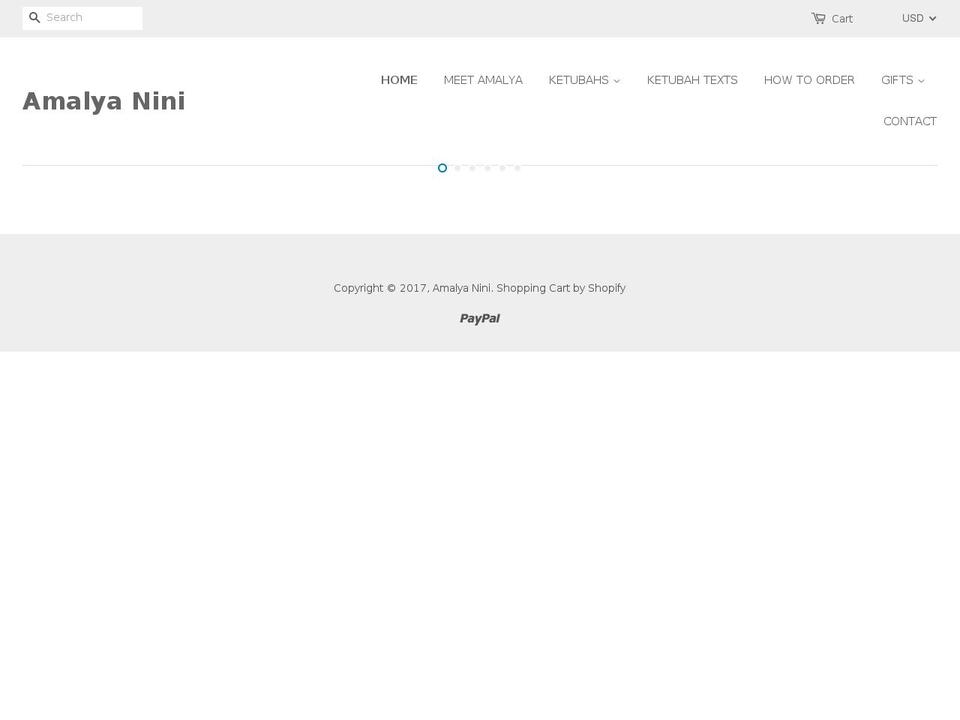960x720 pixels.
Task: Open the MEET AMALYA page
Action: point(483,80)
